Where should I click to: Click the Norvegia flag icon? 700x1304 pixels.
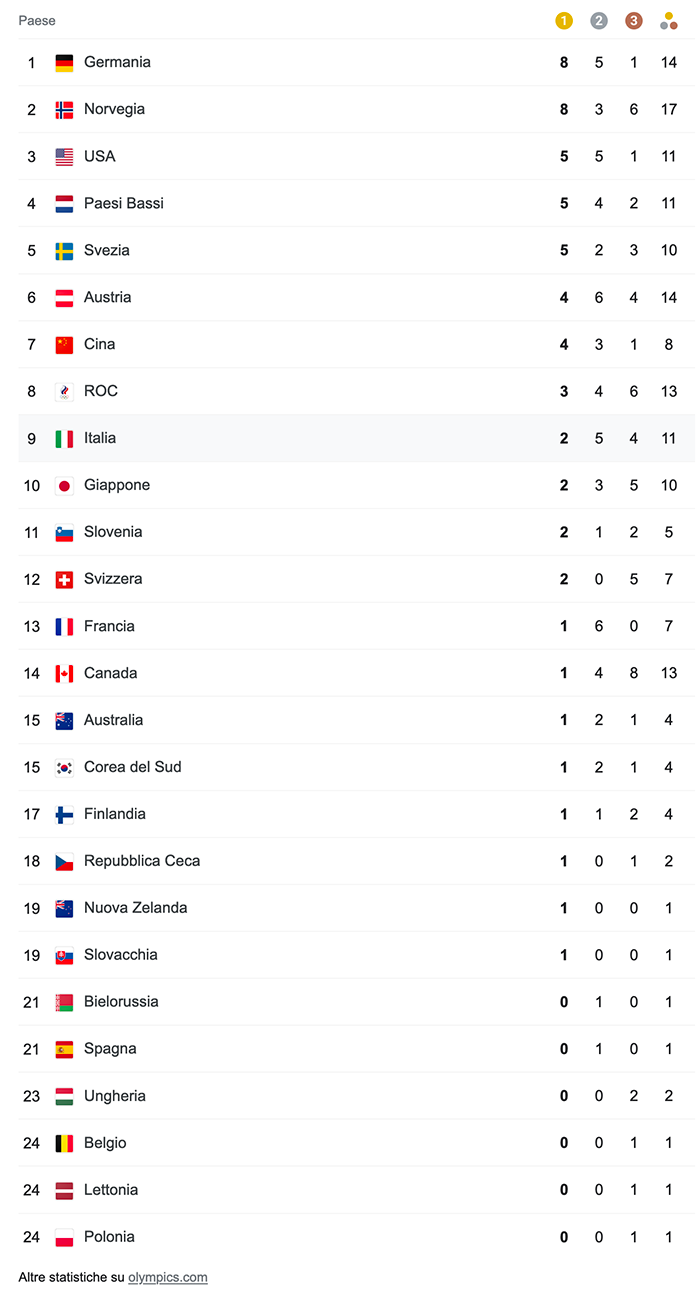coord(64,109)
